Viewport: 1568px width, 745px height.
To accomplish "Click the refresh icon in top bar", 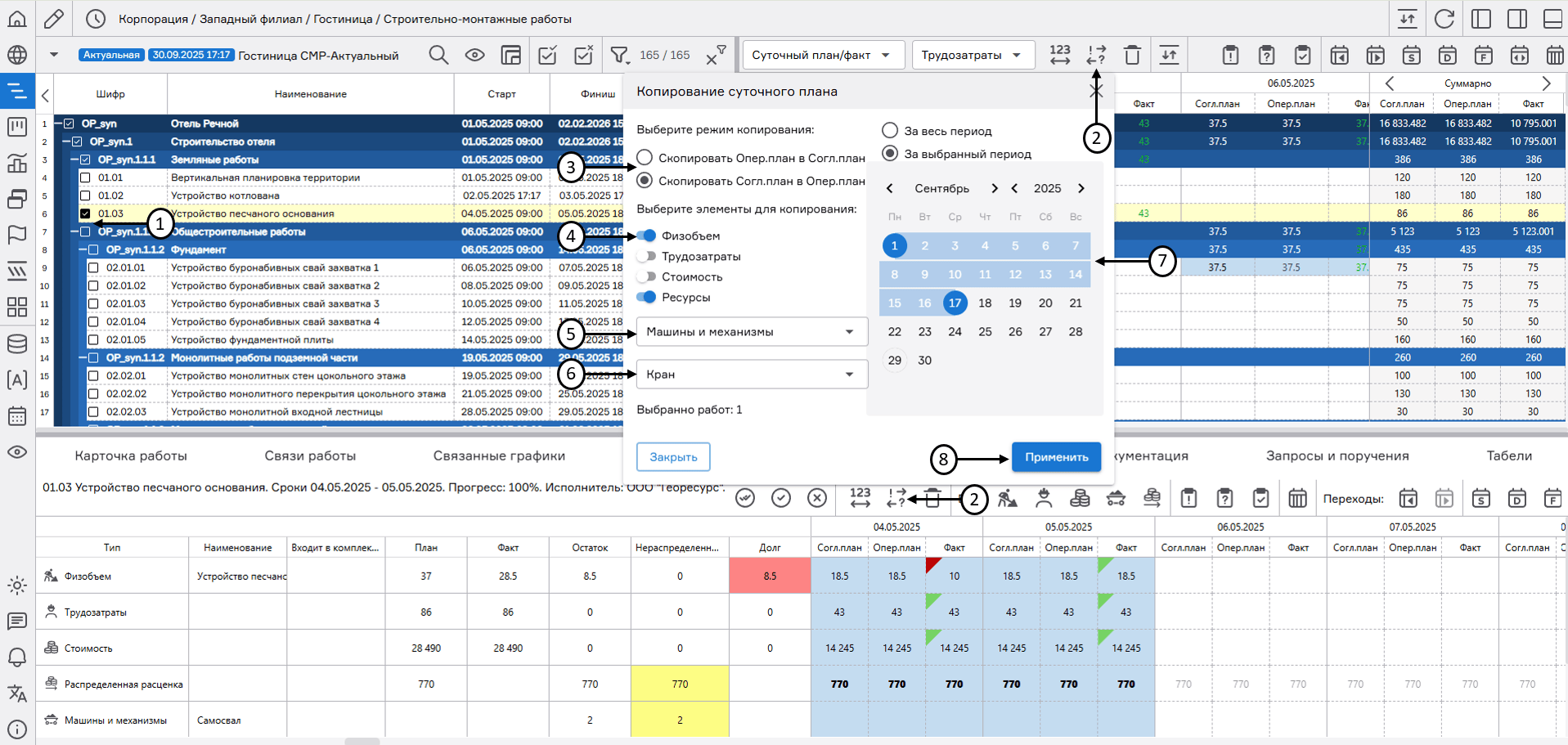I will click(1444, 19).
